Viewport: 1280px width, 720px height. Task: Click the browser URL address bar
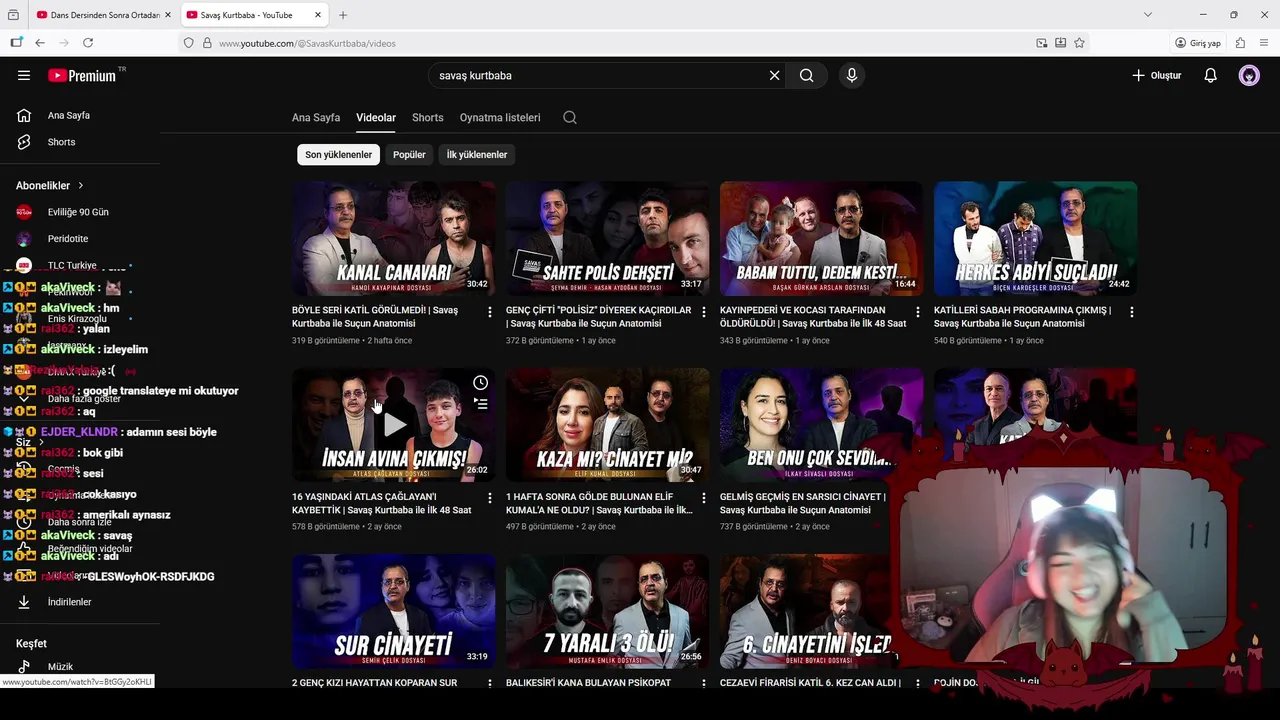click(620, 43)
